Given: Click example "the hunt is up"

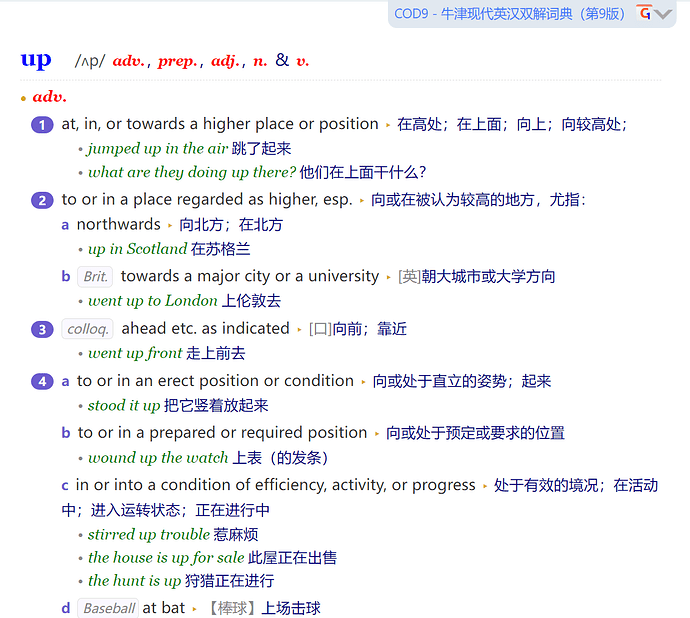Looking at the screenshot, I should pos(135,581).
